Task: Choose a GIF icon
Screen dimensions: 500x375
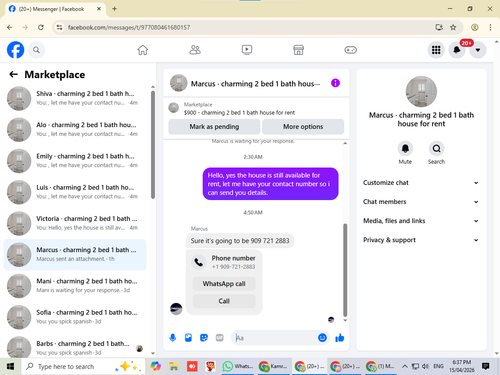Action: 219,338
